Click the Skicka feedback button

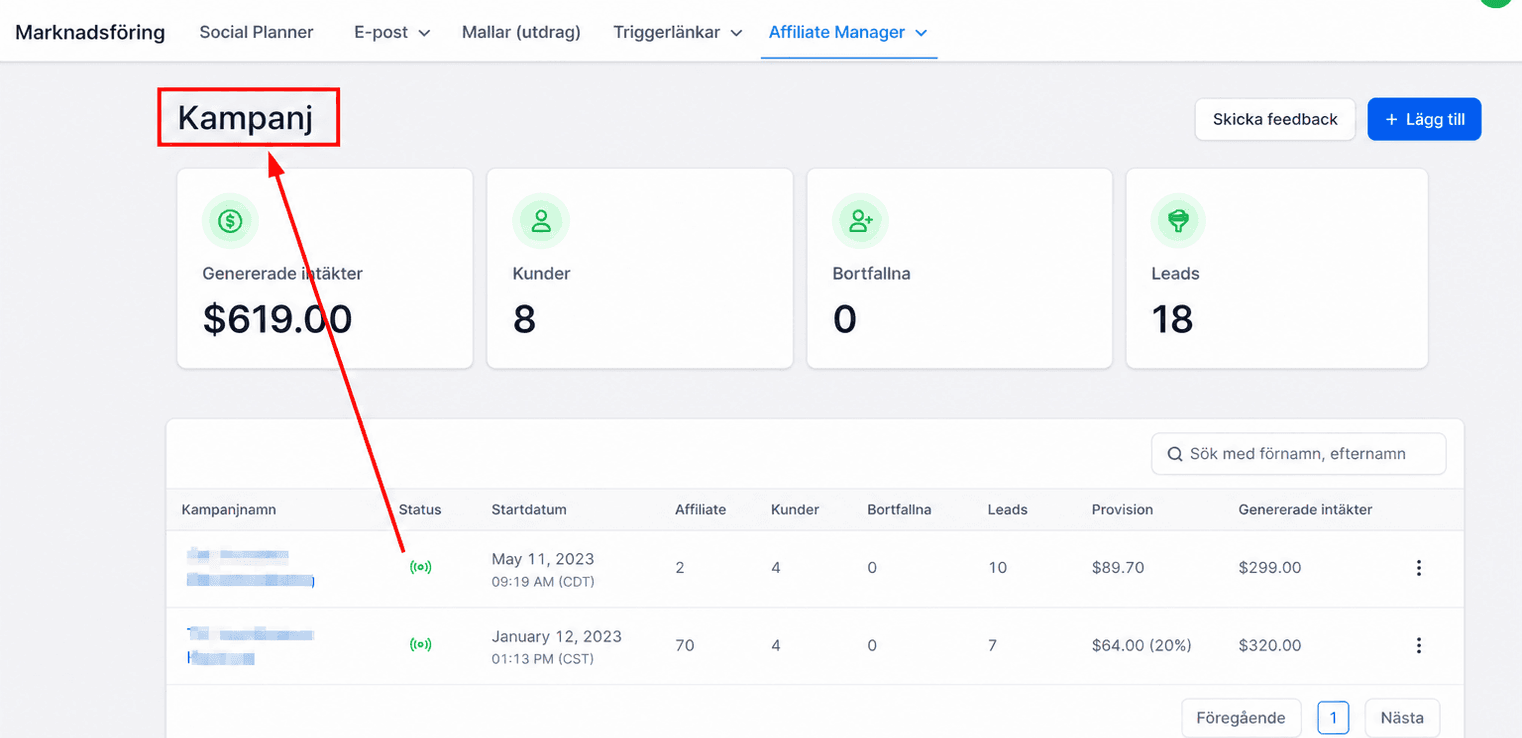pyautogui.click(x=1275, y=119)
